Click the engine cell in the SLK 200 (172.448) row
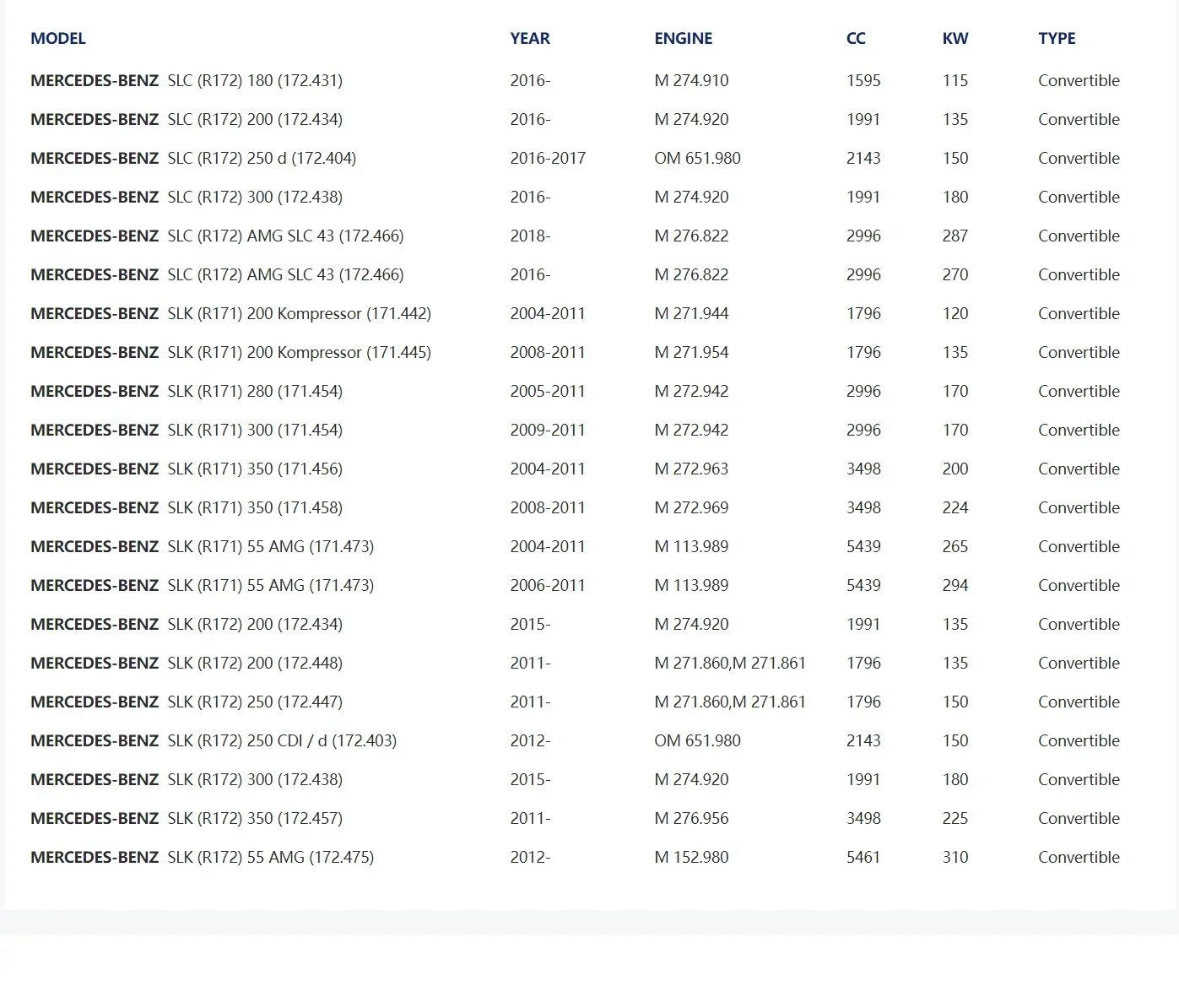This screenshot has width=1179, height=1008. [730, 664]
